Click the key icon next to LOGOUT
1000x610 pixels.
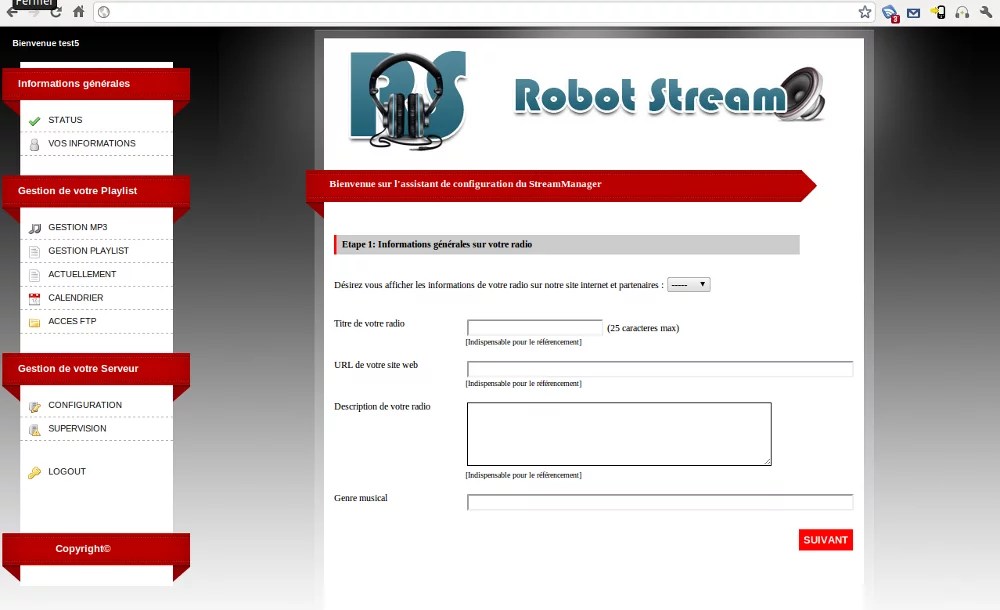click(34, 472)
